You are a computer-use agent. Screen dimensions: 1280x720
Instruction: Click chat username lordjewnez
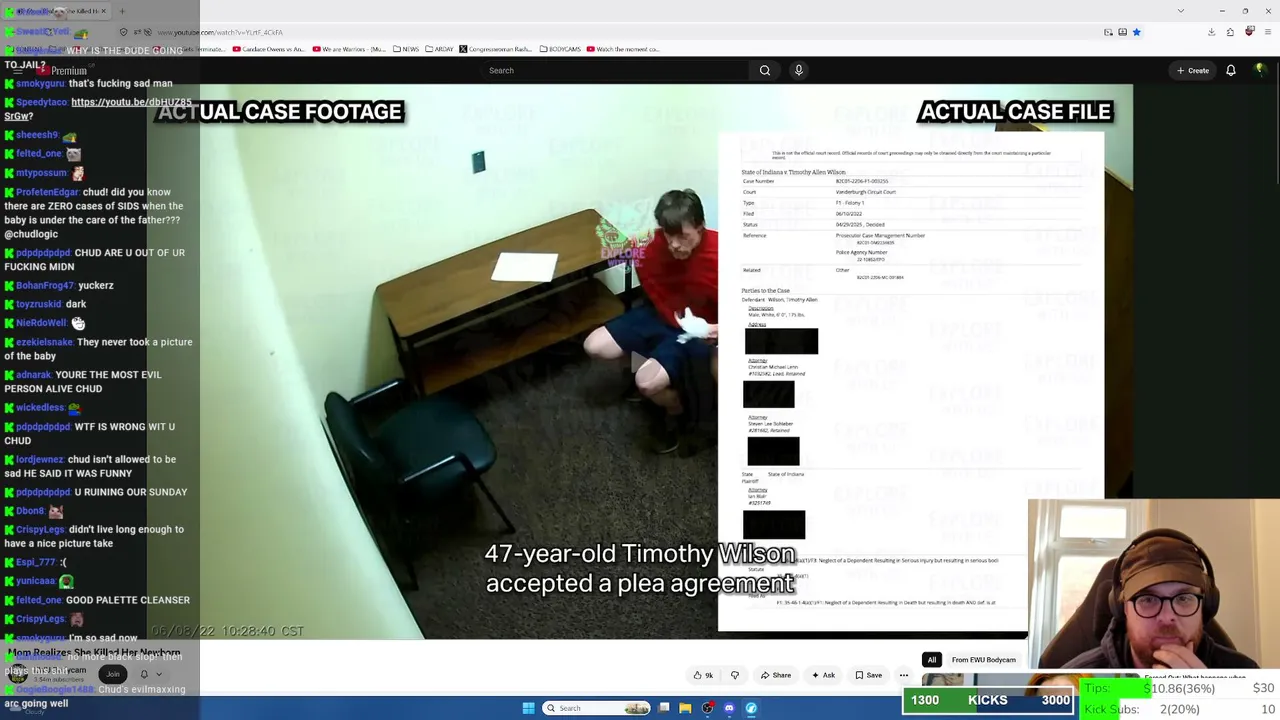(39, 460)
